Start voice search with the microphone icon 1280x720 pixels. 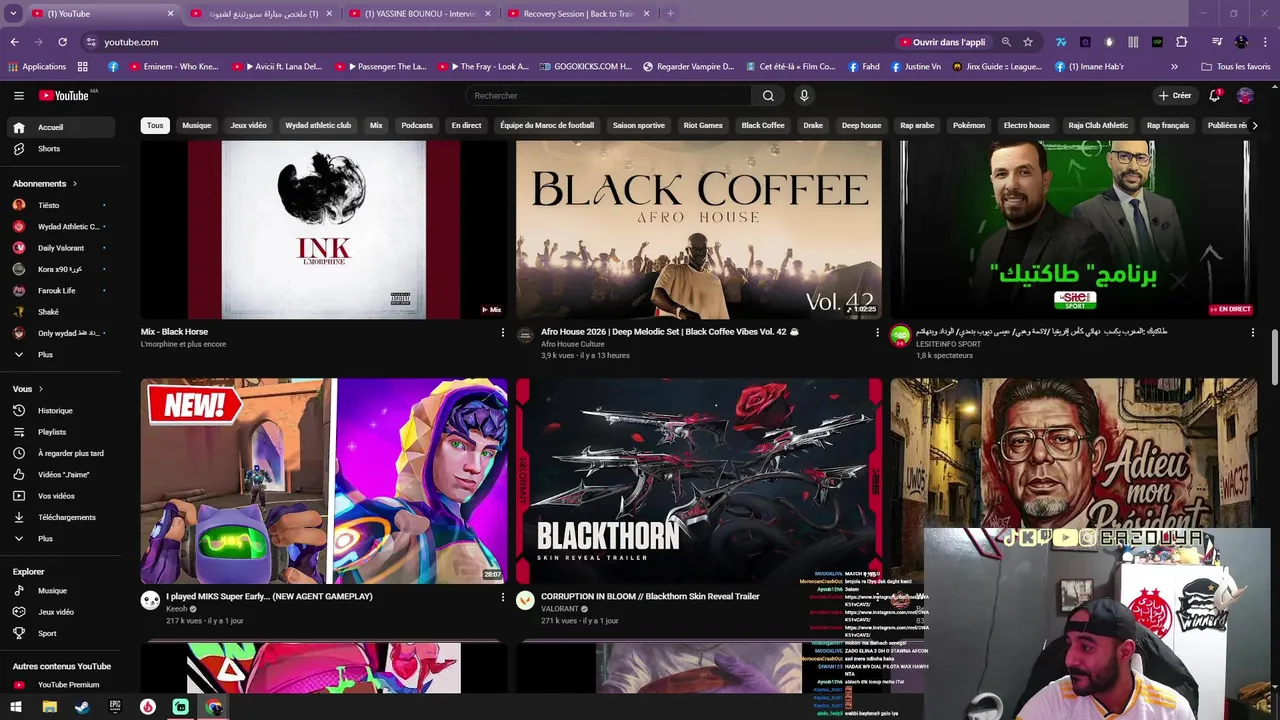click(803, 96)
